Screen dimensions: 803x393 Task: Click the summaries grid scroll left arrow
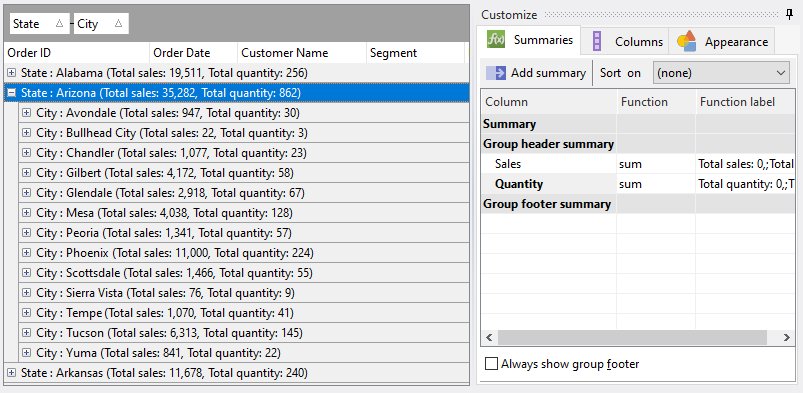point(489,337)
